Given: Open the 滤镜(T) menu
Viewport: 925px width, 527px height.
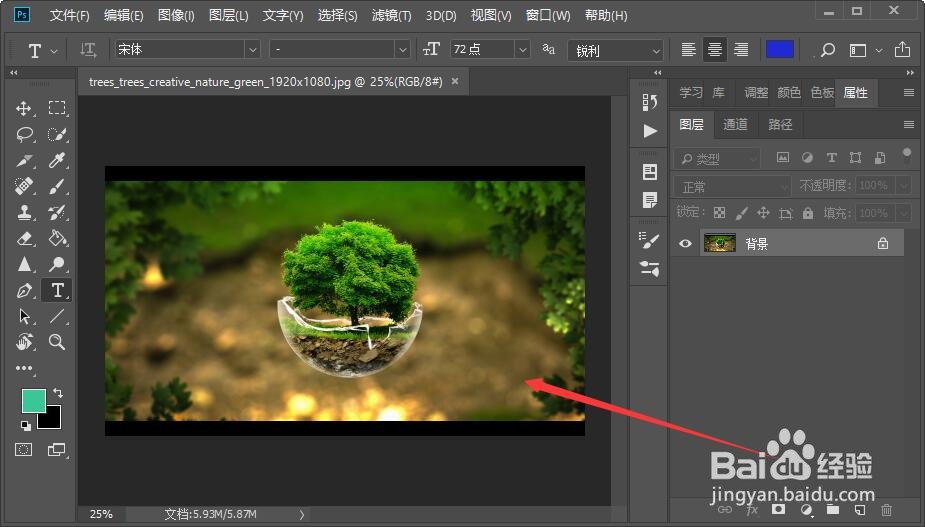Looking at the screenshot, I should [391, 15].
